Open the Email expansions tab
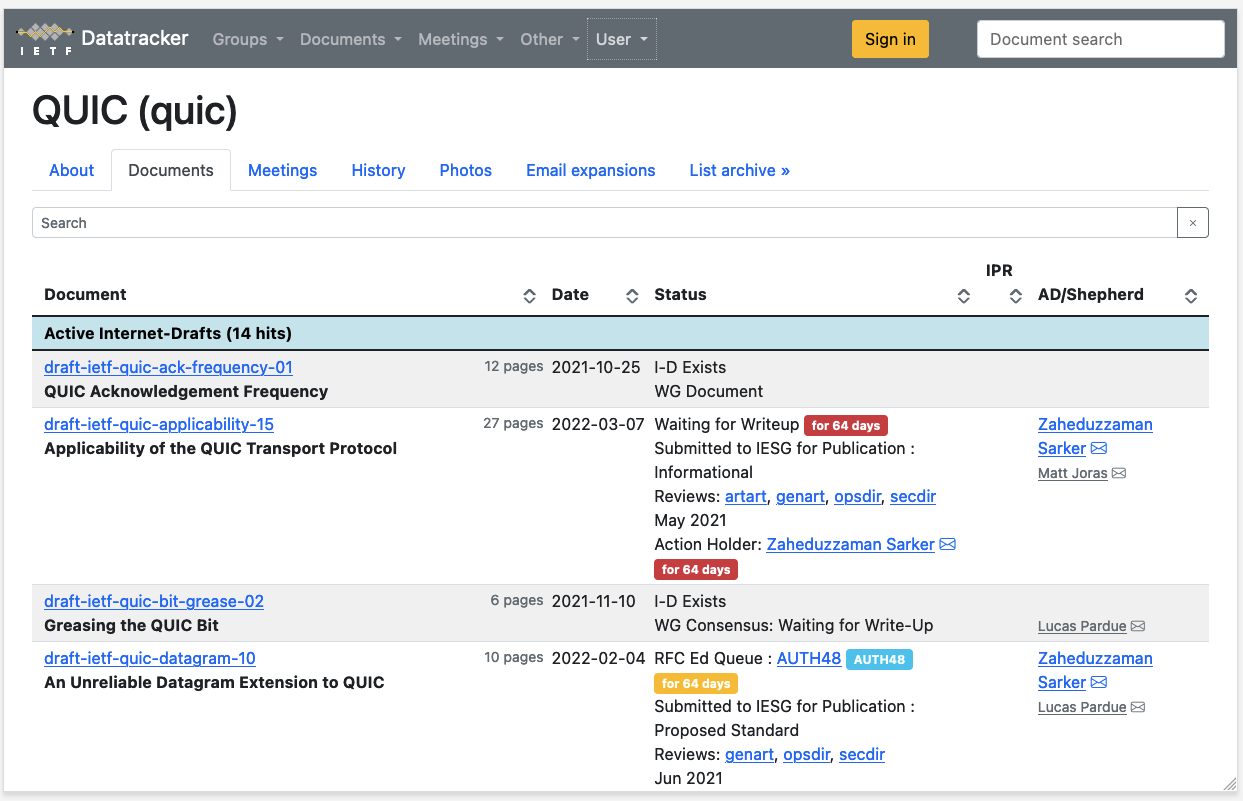The image size is (1243, 801). coord(590,170)
